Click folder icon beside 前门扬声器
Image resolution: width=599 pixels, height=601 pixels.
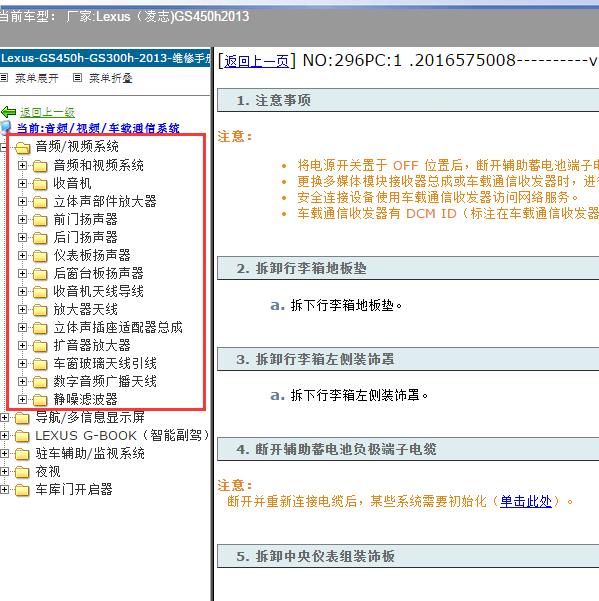(x=40, y=220)
